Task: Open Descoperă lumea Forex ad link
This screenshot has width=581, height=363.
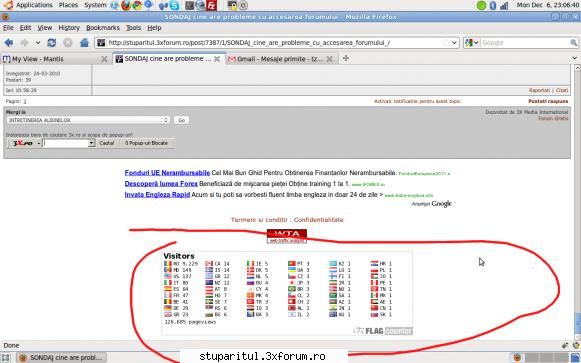Action: [161, 184]
